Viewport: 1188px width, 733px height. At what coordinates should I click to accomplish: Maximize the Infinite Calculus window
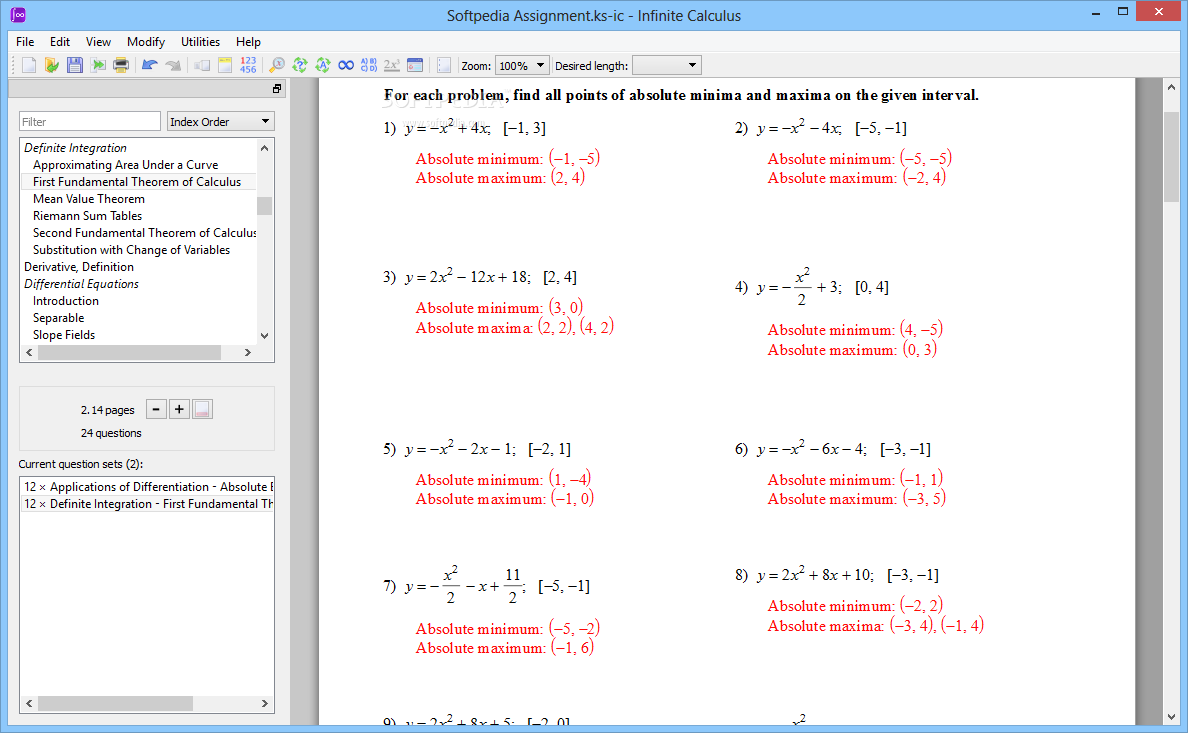point(1123,11)
